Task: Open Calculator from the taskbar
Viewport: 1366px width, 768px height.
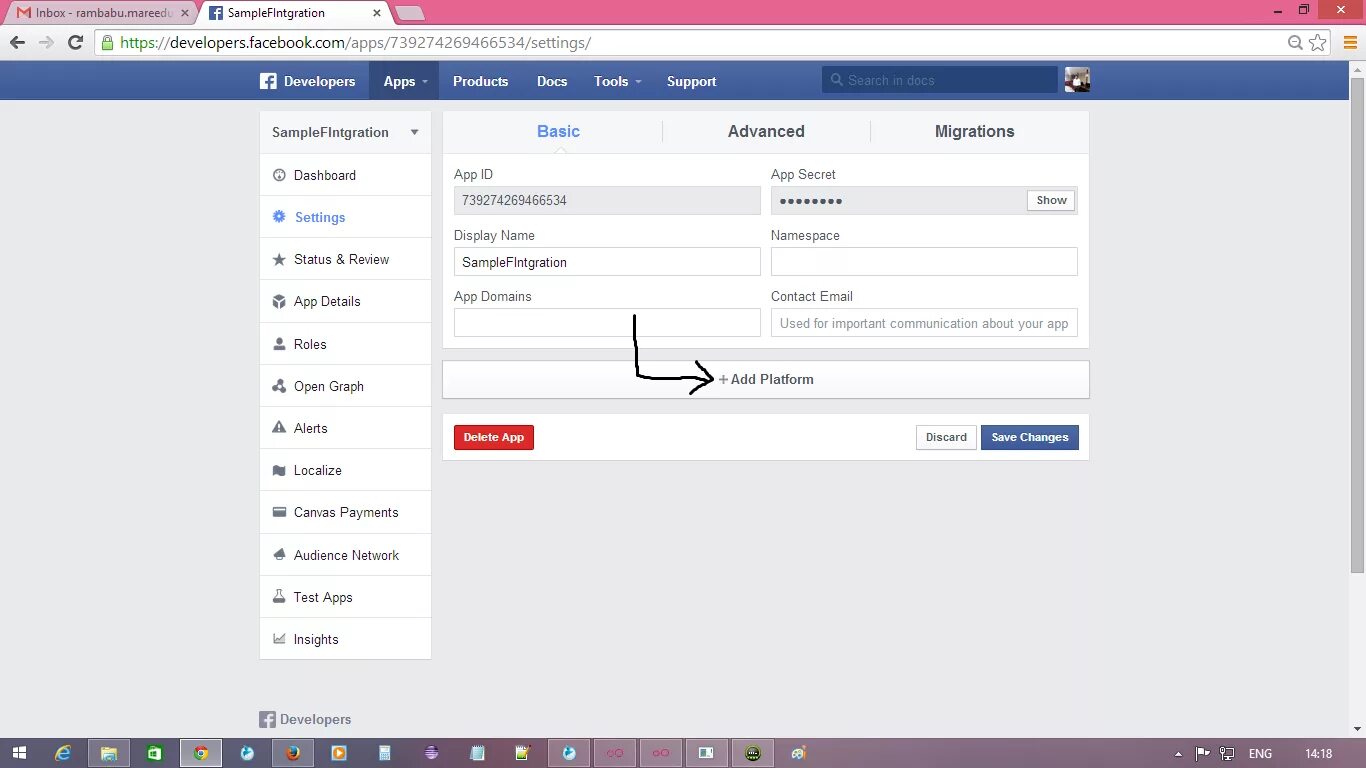Action: [385, 753]
